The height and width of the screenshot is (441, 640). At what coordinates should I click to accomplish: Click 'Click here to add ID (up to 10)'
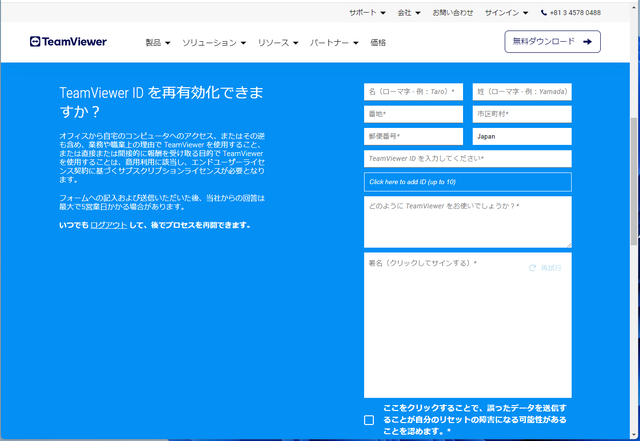point(468,182)
